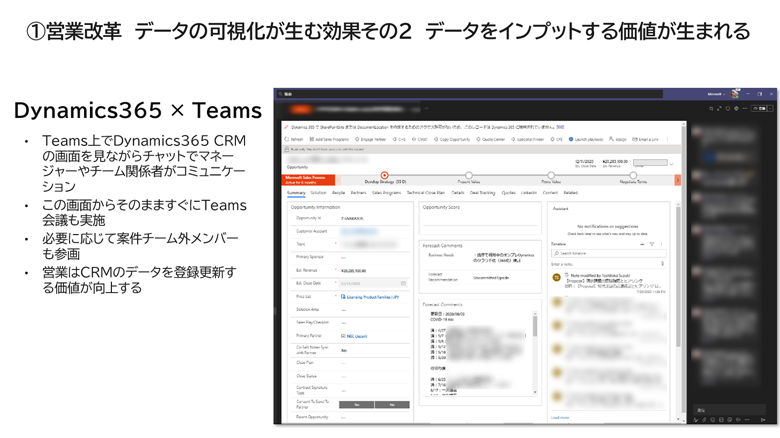Click the process bar left arrow
The width and height of the screenshot is (780, 438).
pos(339,180)
